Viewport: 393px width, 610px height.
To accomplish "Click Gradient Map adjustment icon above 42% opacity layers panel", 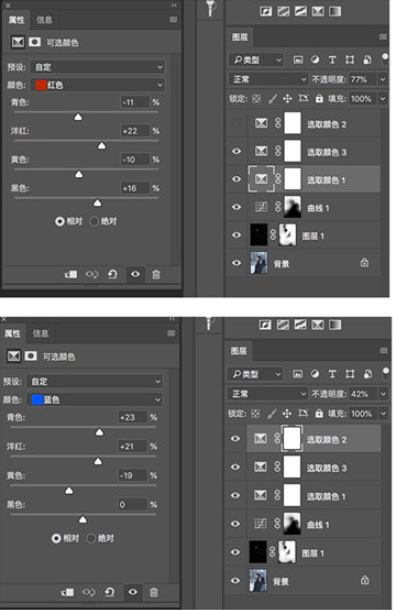I will [x=335, y=325].
